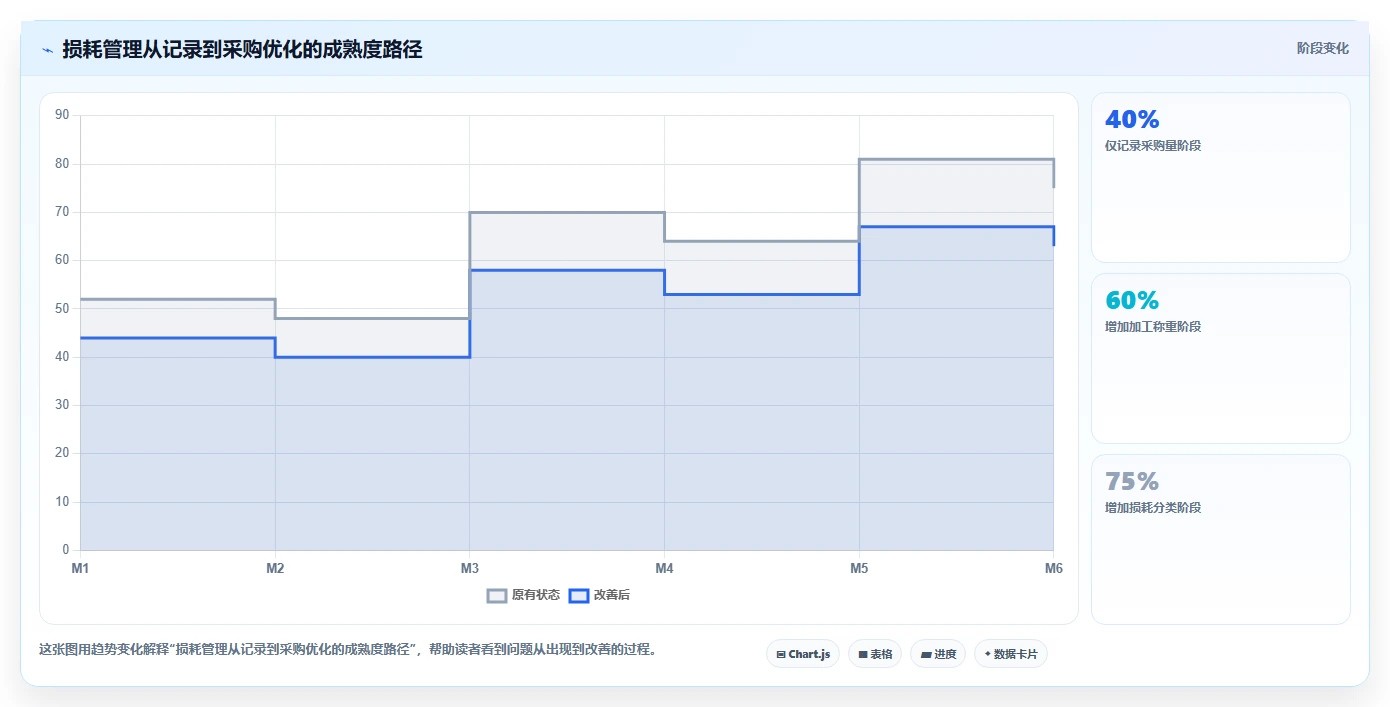
Task: Click the 表格 tag
Action: pyautogui.click(x=875, y=654)
